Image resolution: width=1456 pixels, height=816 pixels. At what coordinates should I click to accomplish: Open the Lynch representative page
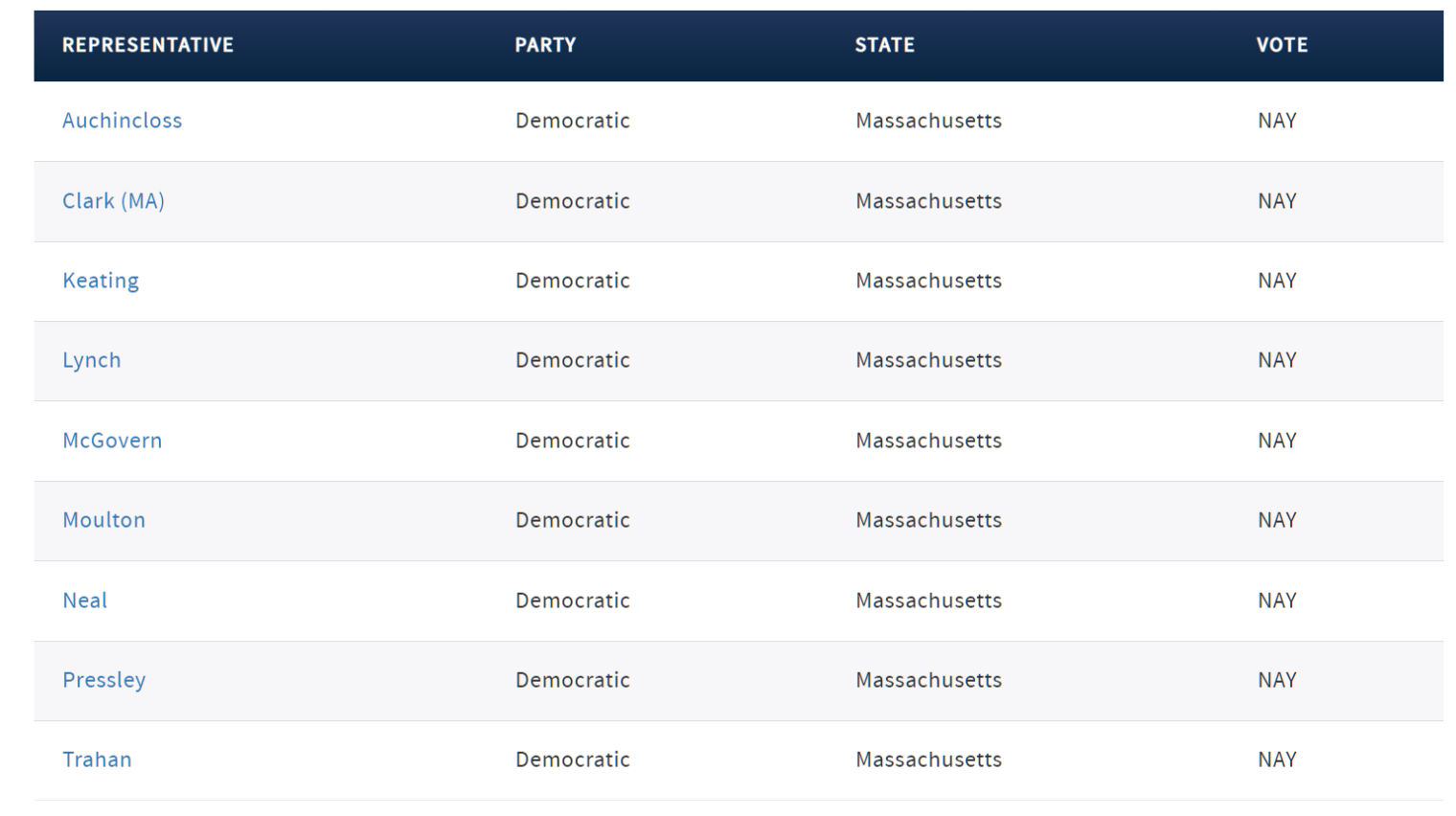[92, 360]
